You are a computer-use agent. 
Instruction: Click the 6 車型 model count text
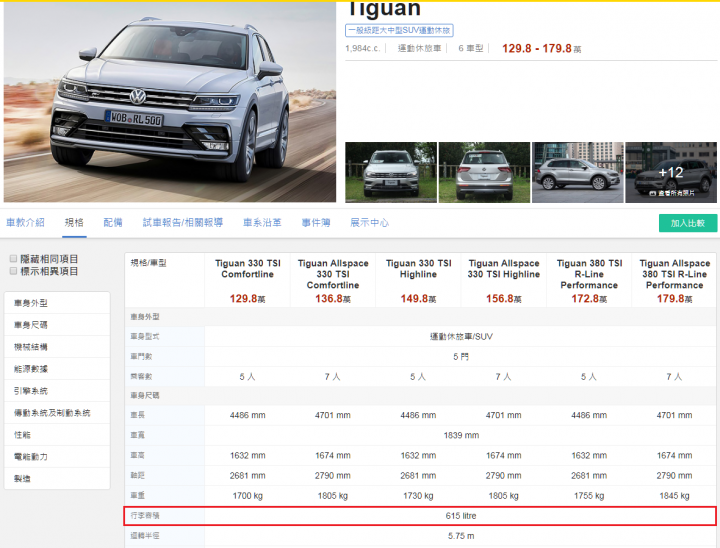pyautogui.click(x=471, y=48)
